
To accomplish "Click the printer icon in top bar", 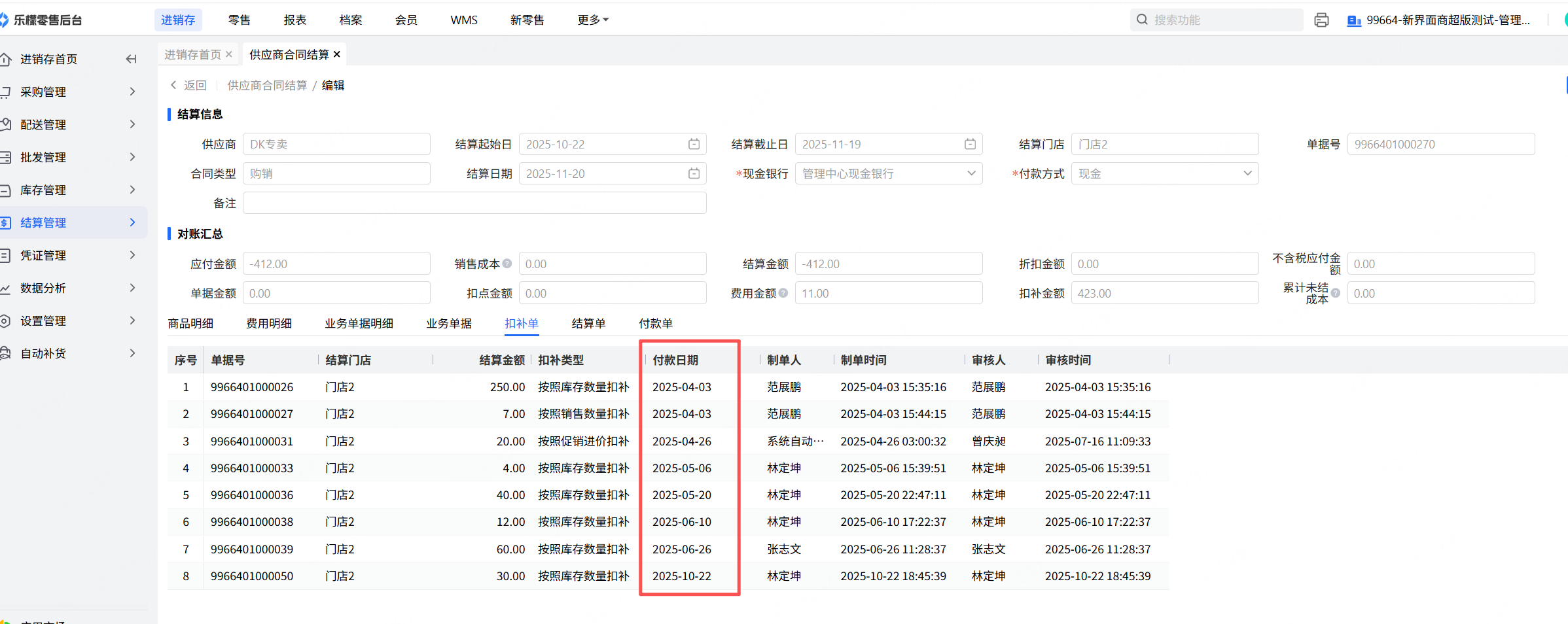I will click(1321, 20).
